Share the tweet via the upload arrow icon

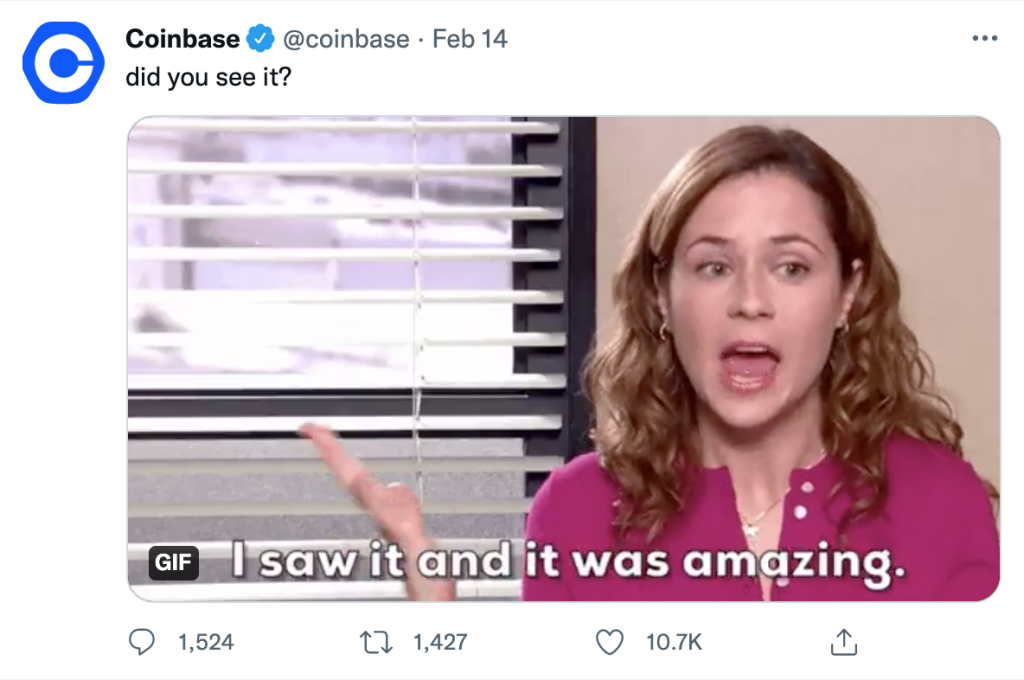(x=844, y=641)
